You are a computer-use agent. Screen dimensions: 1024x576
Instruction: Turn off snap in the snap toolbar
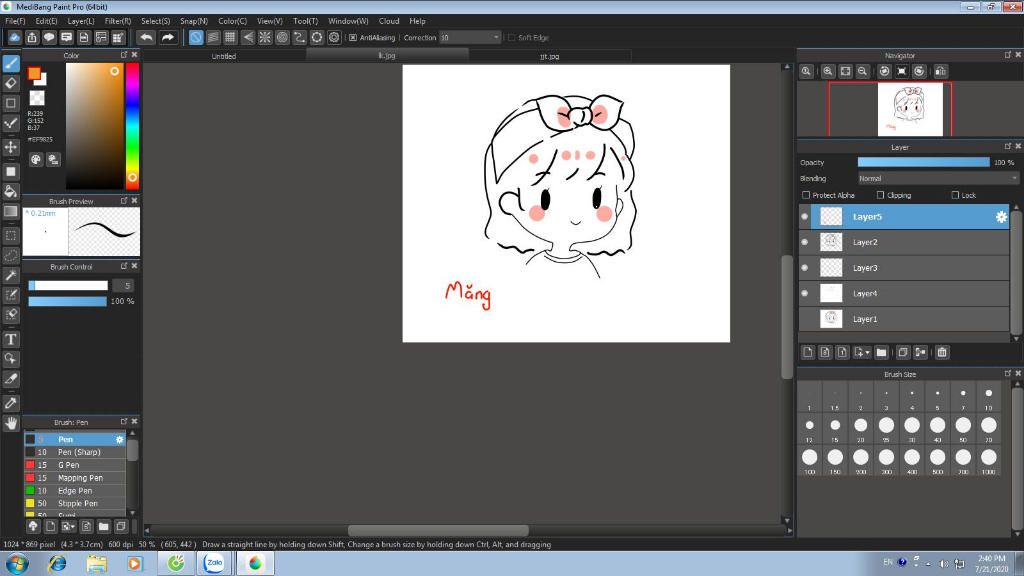pyautogui.click(x=196, y=38)
